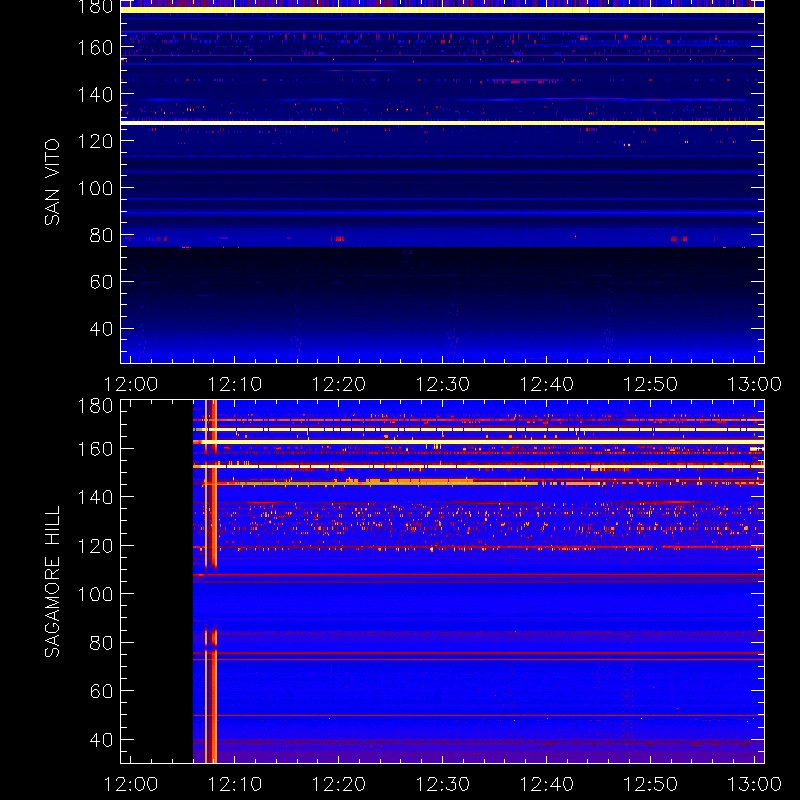The height and width of the screenshot is (800, 800).
Task: Pick the 120 tick label on Sagamore Hill plot
Action: point(95,546)
